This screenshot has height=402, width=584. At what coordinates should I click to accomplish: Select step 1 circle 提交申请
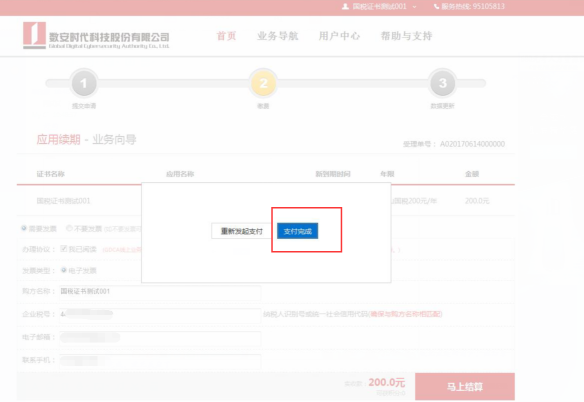coord(84,83)
